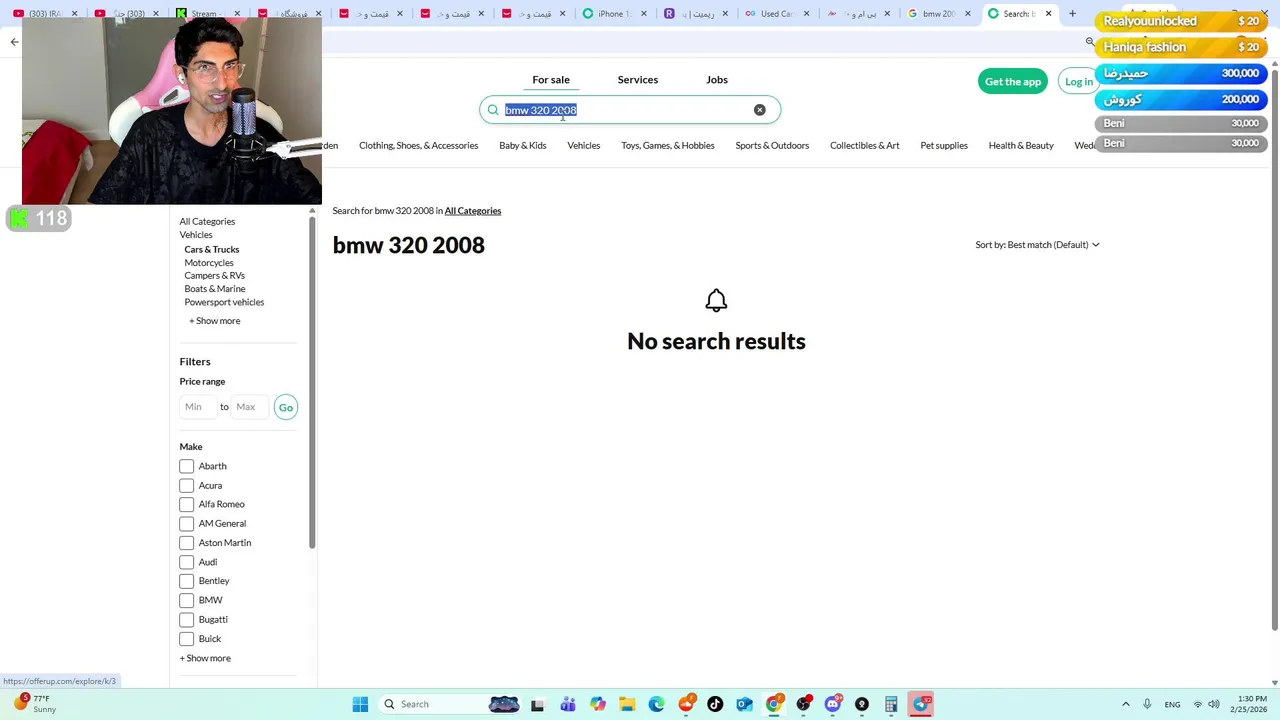Check the Abarth make checkbox
The image size is (1280, 720).
(186, 466)
